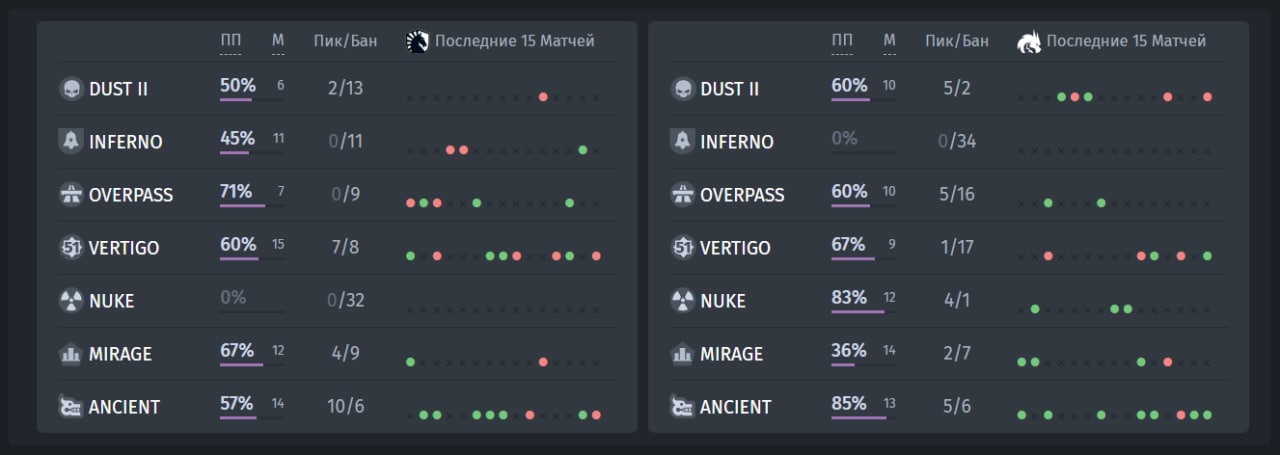Click the Dust II map icon in left panel
Screen dimensions: 1280x455
(x=70, y=89)
